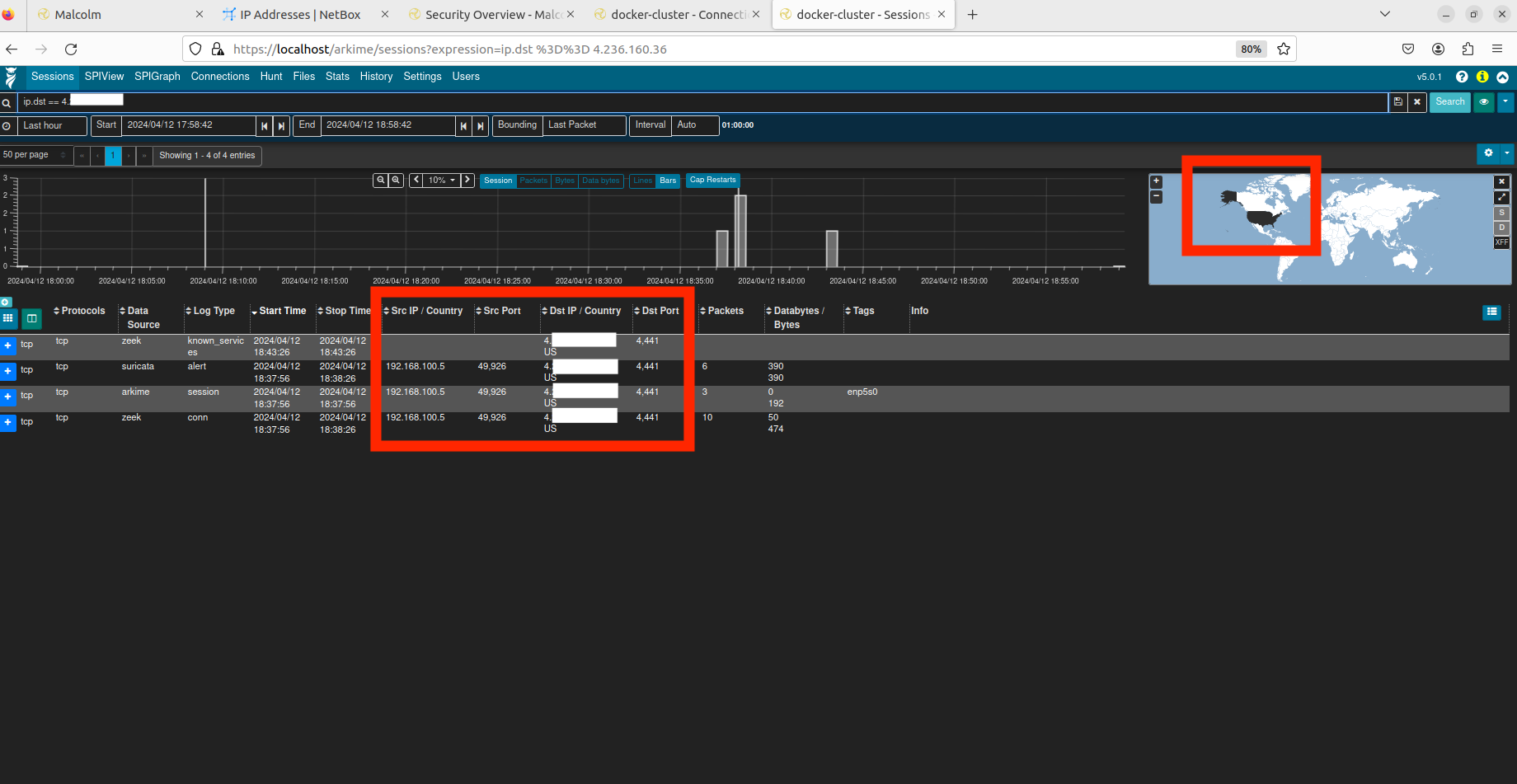Click the settings gear icon below the search bar
The image size is (1517, 784).
pyautogui.click(x=1488, y=153)
